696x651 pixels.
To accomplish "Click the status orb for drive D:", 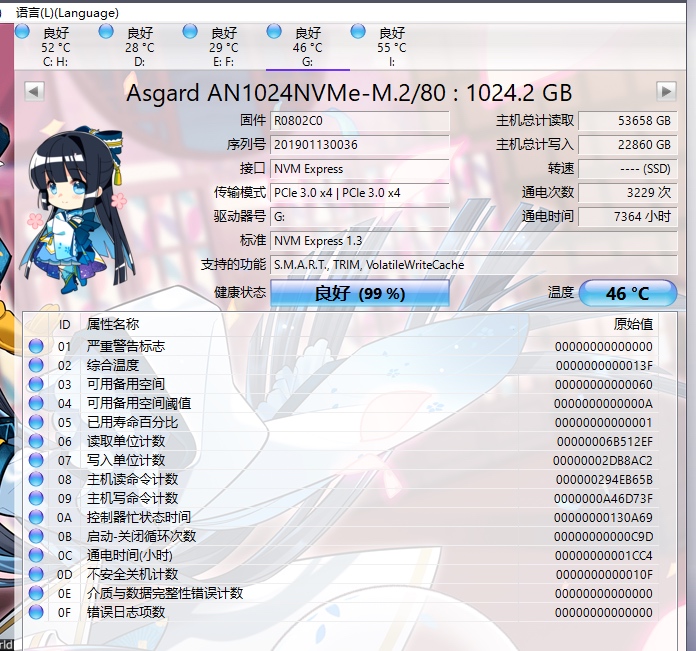I will (x=106, y=32).
